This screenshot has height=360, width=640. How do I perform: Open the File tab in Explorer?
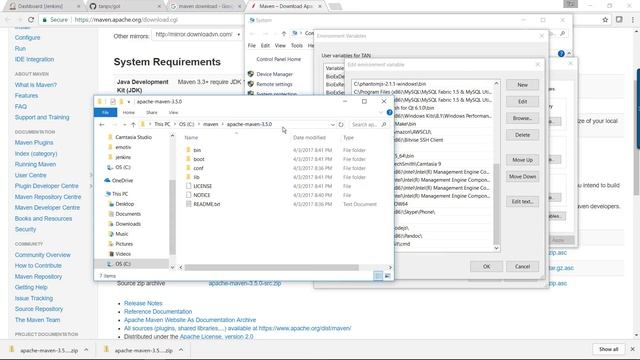pyautogui.click(x=105, y=112)
